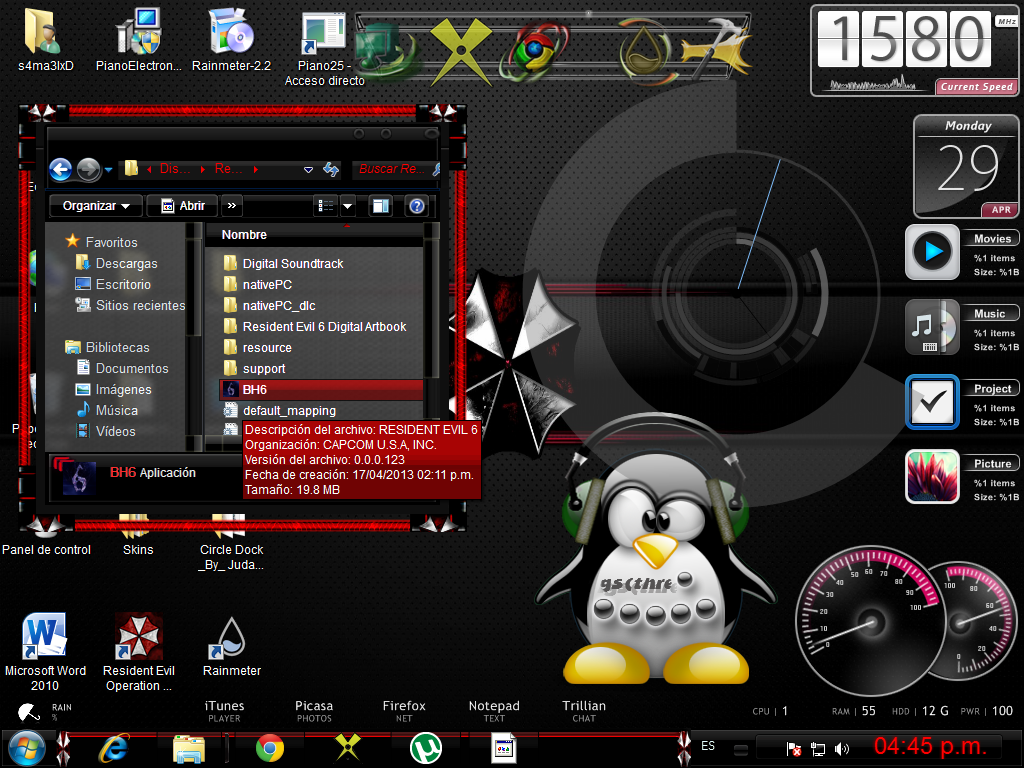The width and height of the screenshot is (1024, 768).
Task: Open the volume speaker tray icon
Action: tap(842, 748)
